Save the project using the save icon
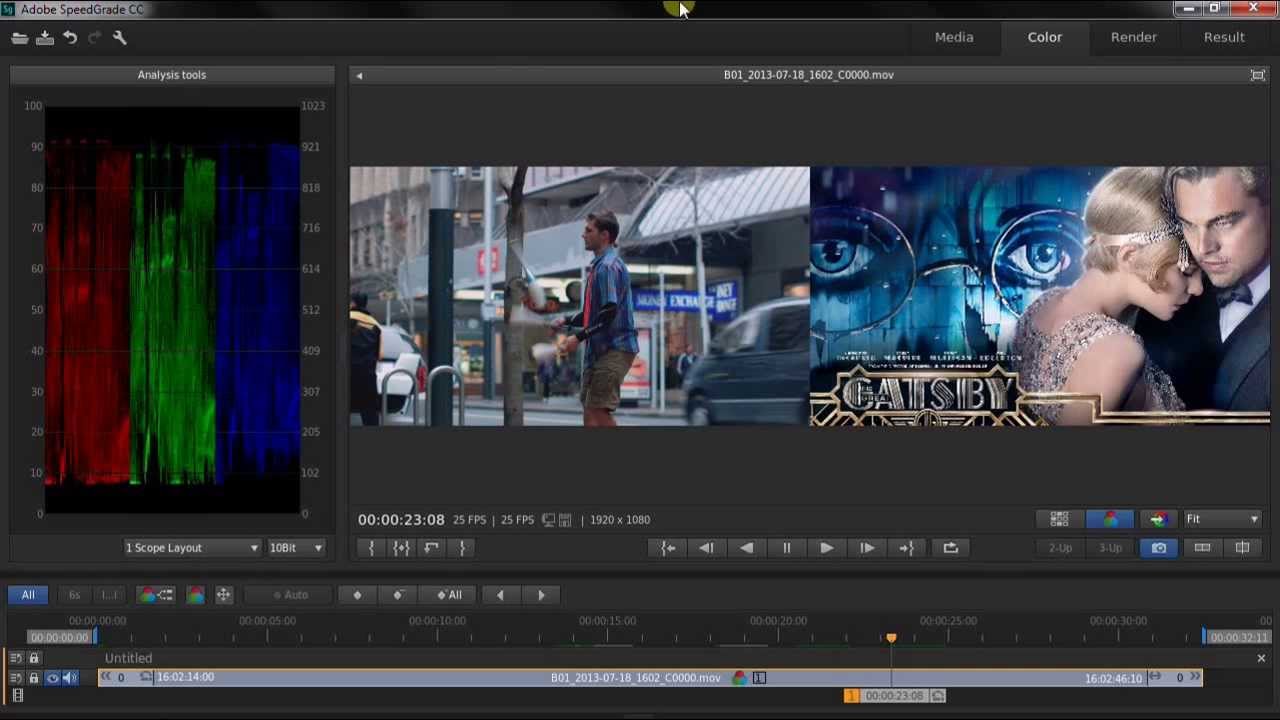1280x720 pixels. point(45,38)
